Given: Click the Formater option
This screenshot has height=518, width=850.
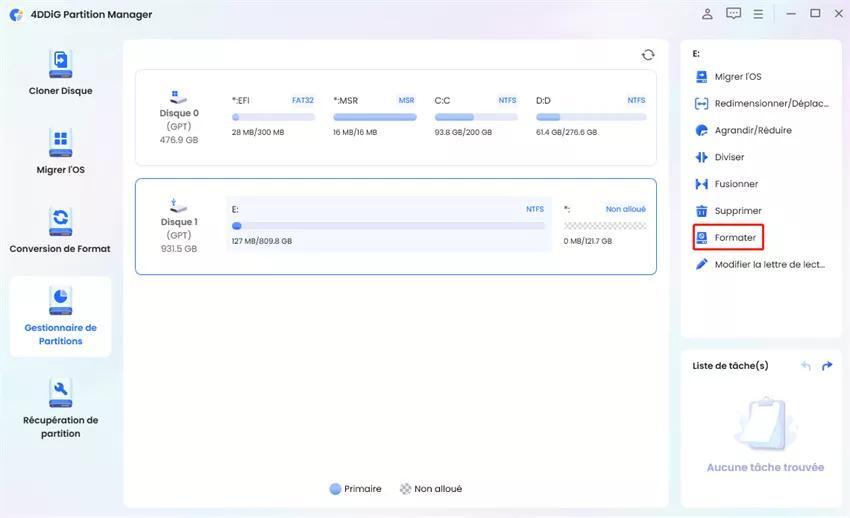Looking at the screenshot, I should click(x=734, y=238).
